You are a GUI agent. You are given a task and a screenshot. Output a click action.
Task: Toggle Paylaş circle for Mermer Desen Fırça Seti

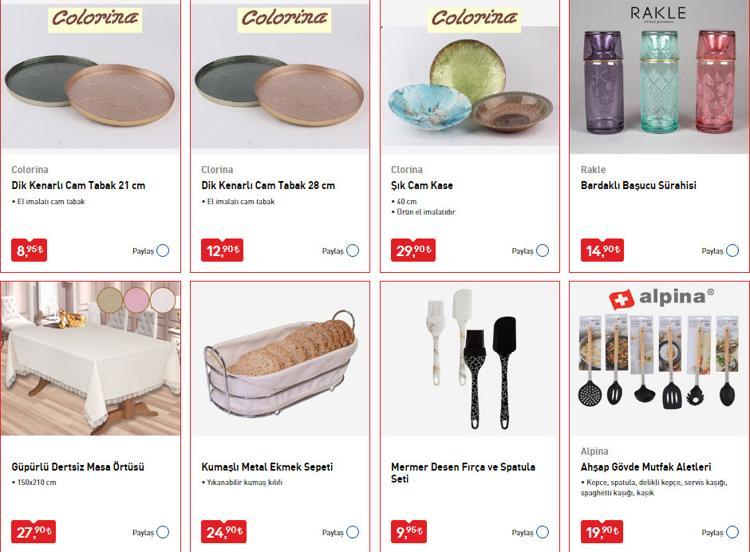click(542, 532)
